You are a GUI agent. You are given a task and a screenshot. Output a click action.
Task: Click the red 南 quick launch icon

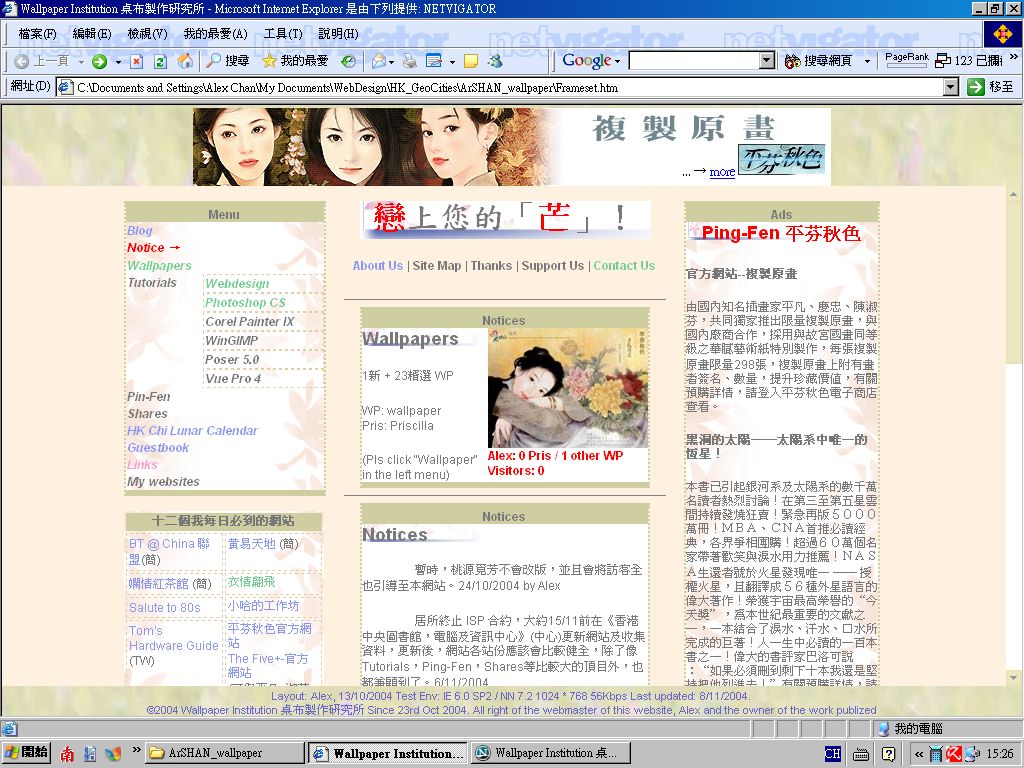click(67, 754)
